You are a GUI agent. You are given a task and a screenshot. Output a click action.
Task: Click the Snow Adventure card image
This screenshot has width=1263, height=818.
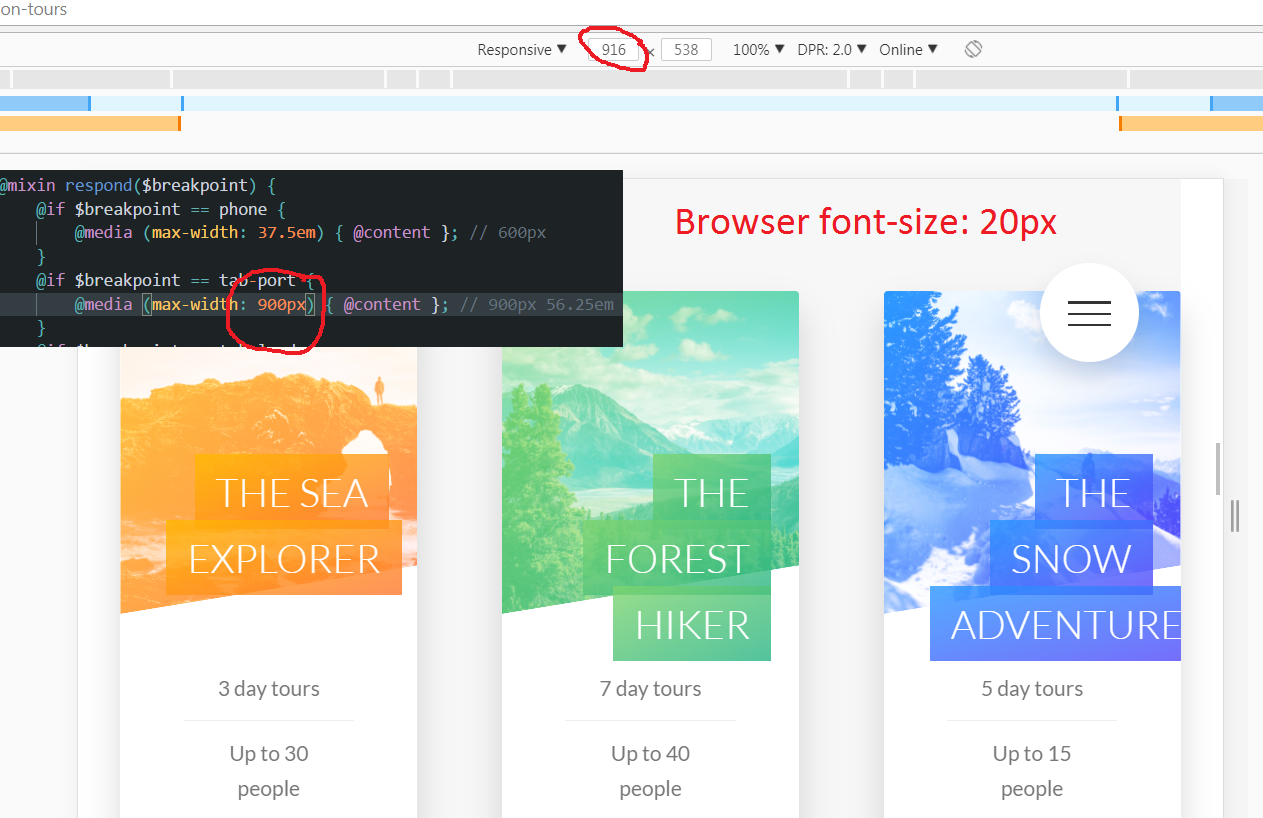(x=1032, y=452)
